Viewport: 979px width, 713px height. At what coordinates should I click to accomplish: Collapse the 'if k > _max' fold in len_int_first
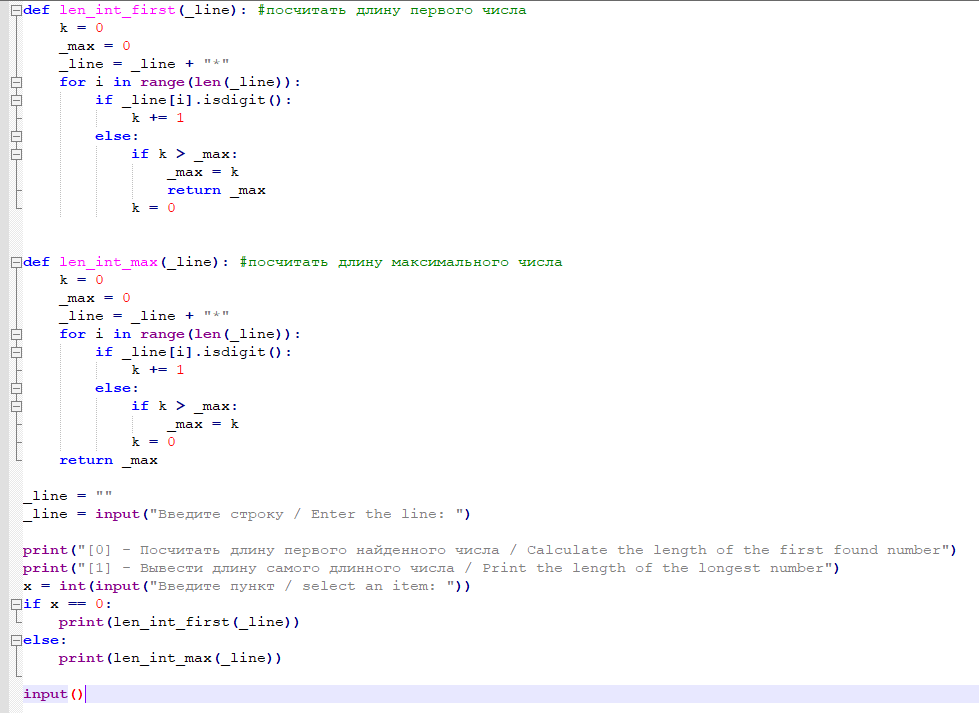click(x=16, y=154)
